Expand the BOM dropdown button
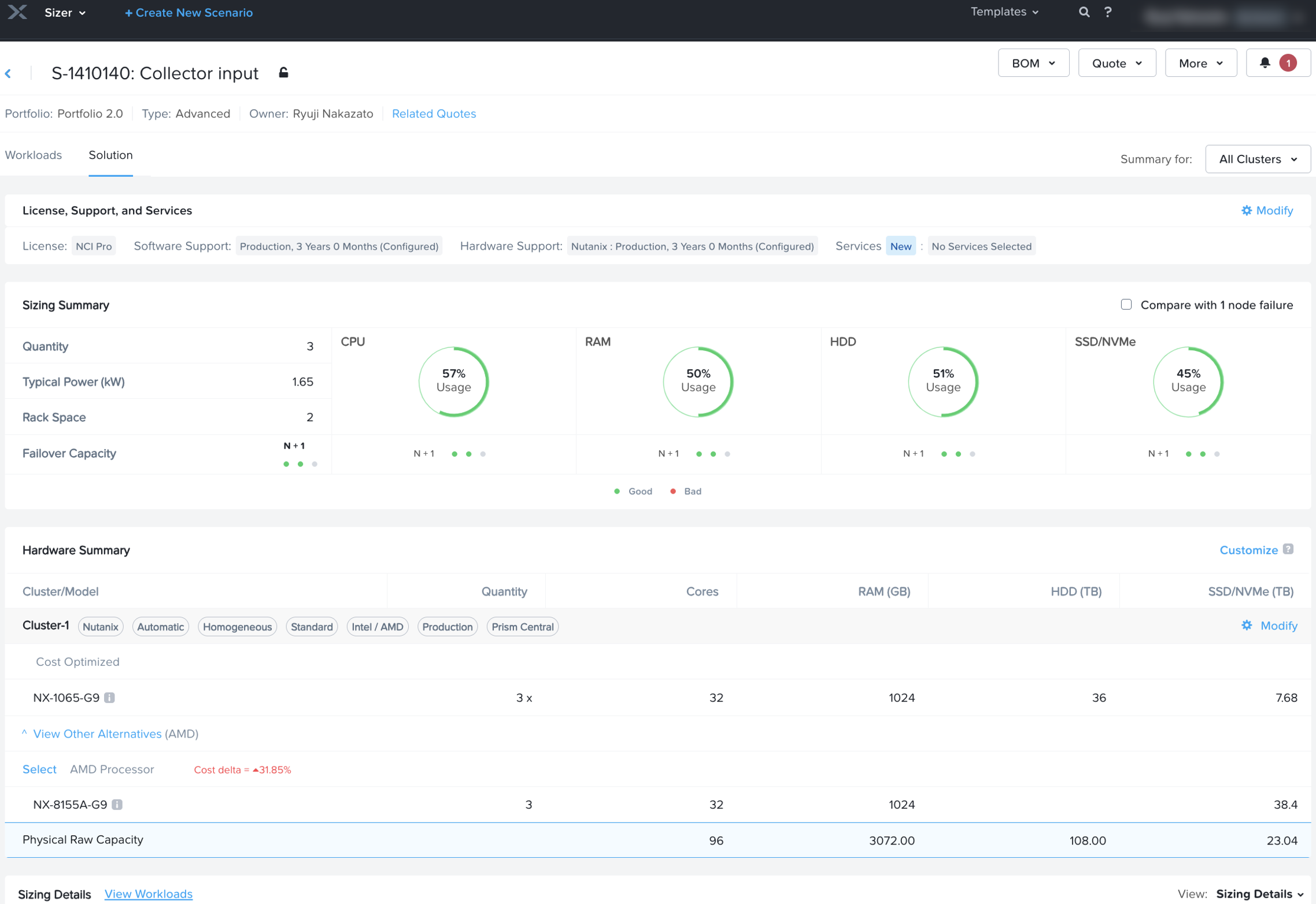 (x=1033, y=63)
